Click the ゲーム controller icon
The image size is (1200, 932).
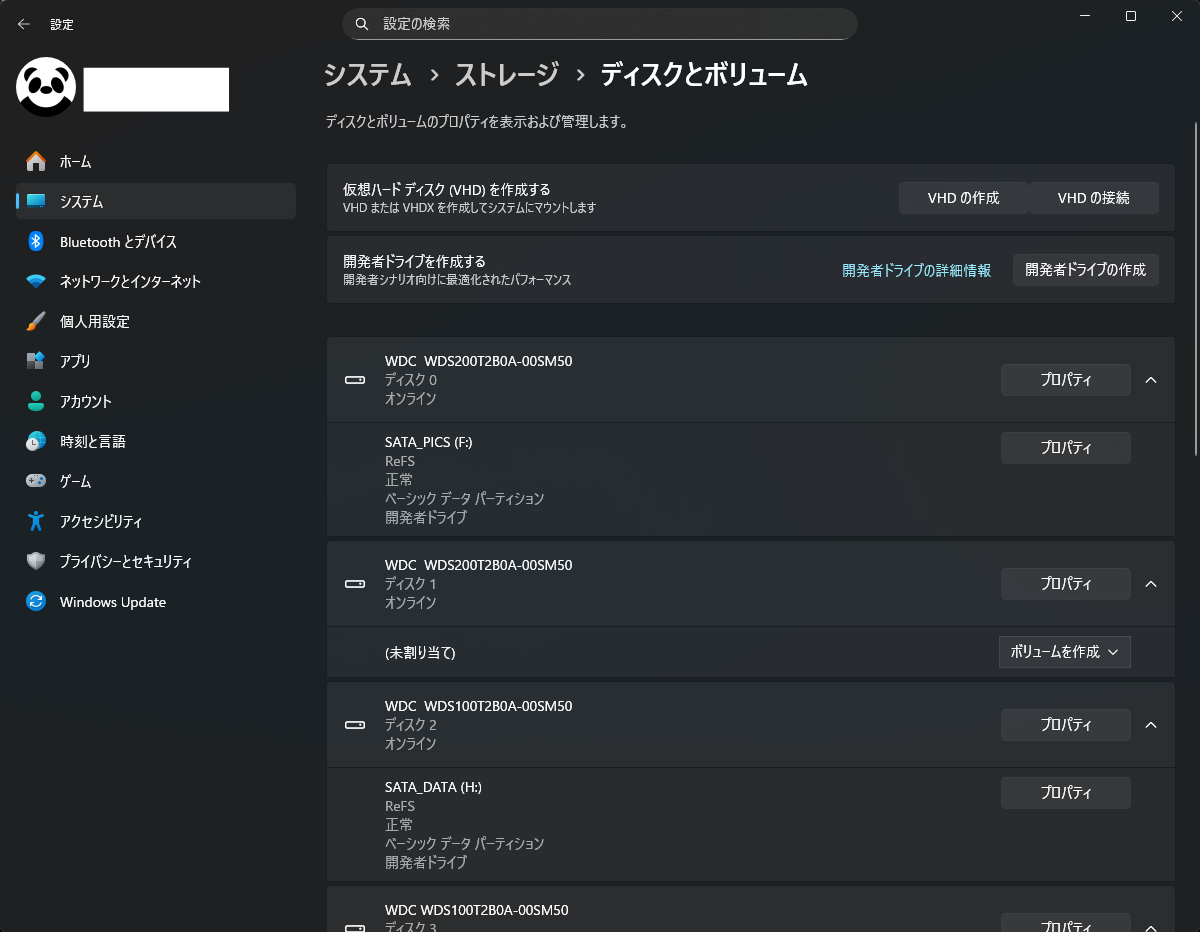click(36, 481)
